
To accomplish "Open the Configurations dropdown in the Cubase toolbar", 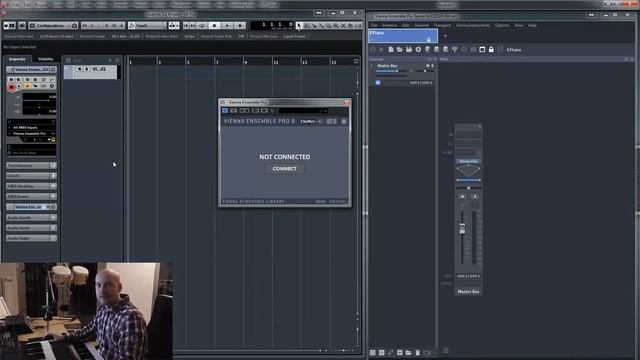I will [x=53, y=25].
